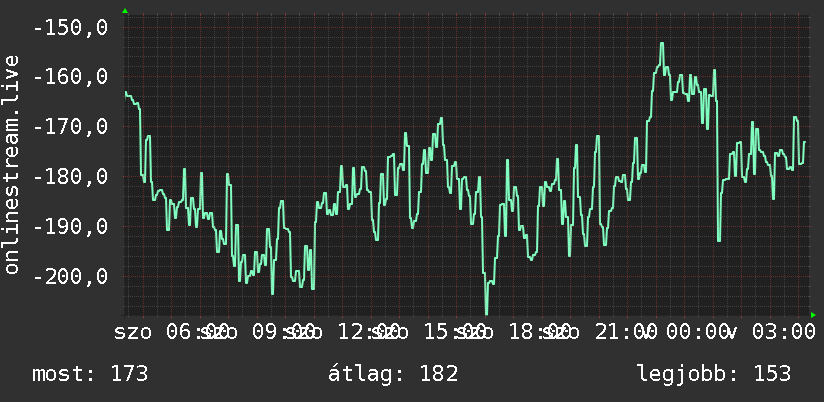This screenshot has height=402, width=824.
Task: Click the -190,0 axis label
Action: pyautogui.click(x=70, y=226)
